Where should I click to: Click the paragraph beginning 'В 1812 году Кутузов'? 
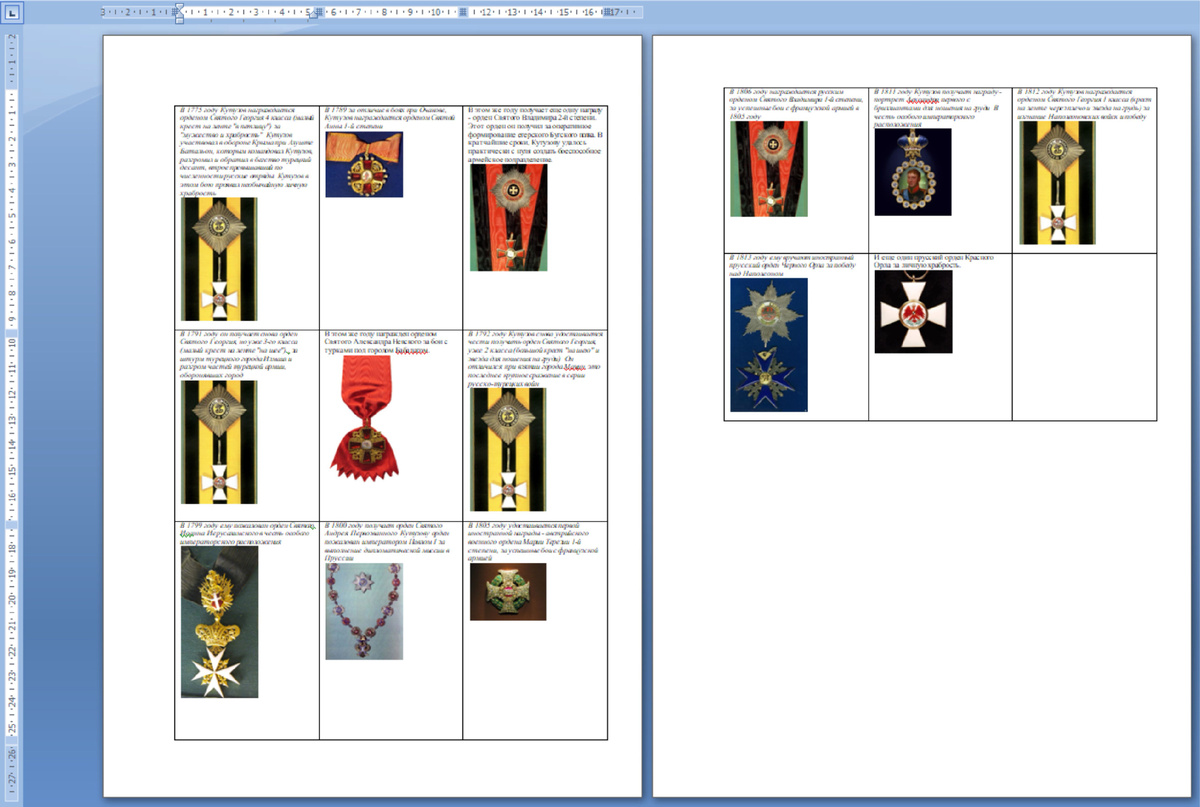point(1084,104)
